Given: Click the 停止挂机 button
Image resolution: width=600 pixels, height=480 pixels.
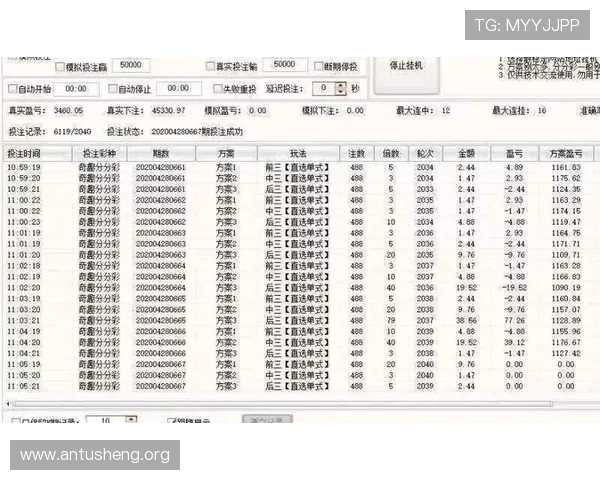Looking at the screenshot, I should click(x=406, y=75).
